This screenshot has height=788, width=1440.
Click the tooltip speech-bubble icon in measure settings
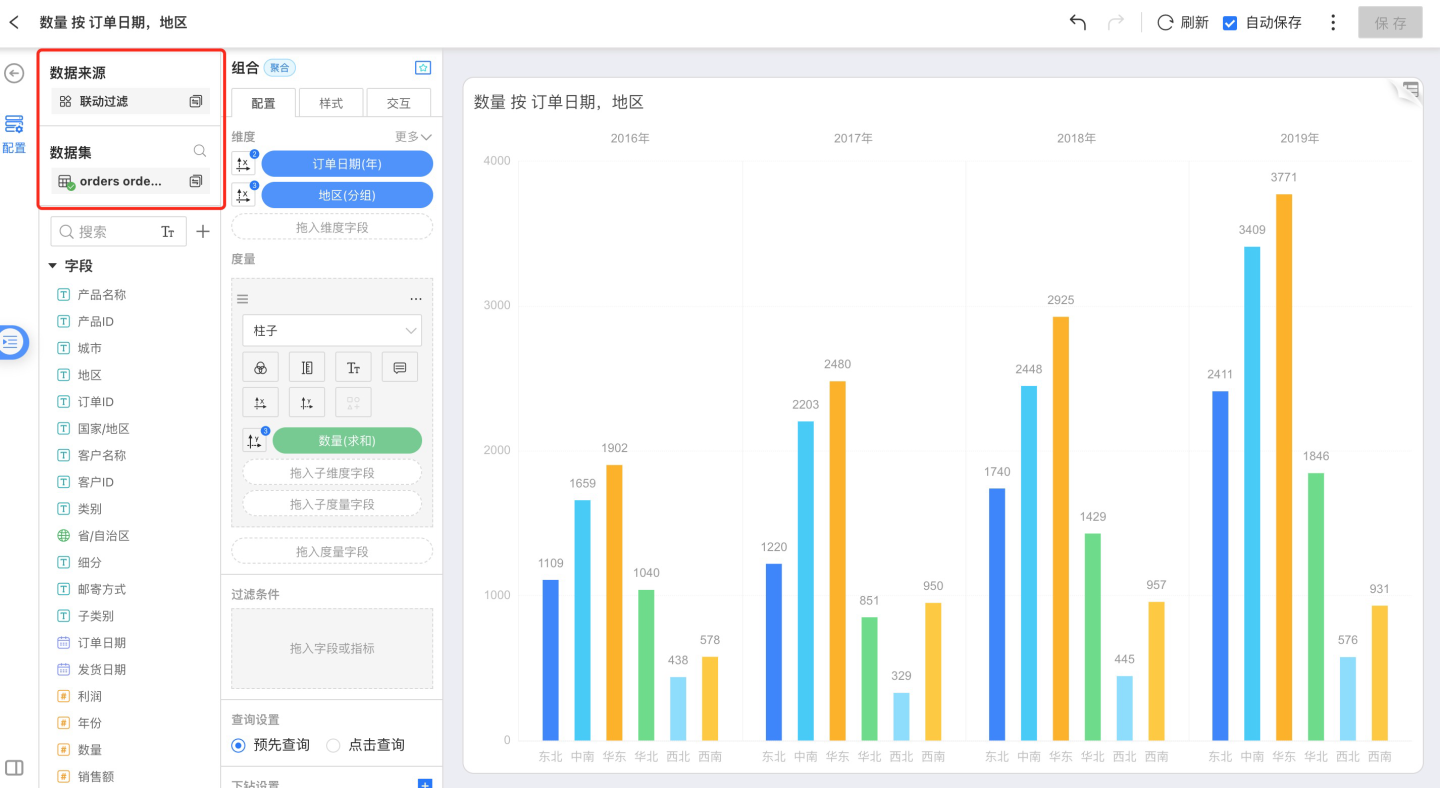click(400, 368)
